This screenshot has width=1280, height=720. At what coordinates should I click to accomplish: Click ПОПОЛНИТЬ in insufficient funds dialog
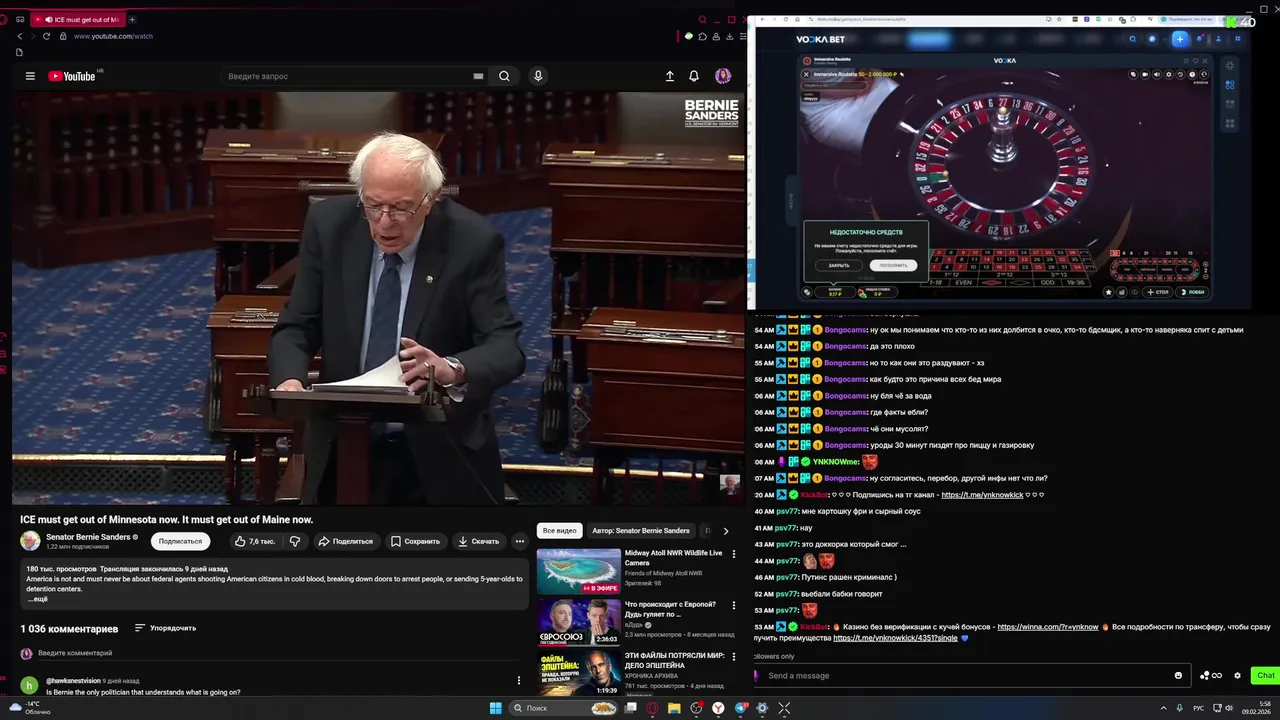point(893,265)
